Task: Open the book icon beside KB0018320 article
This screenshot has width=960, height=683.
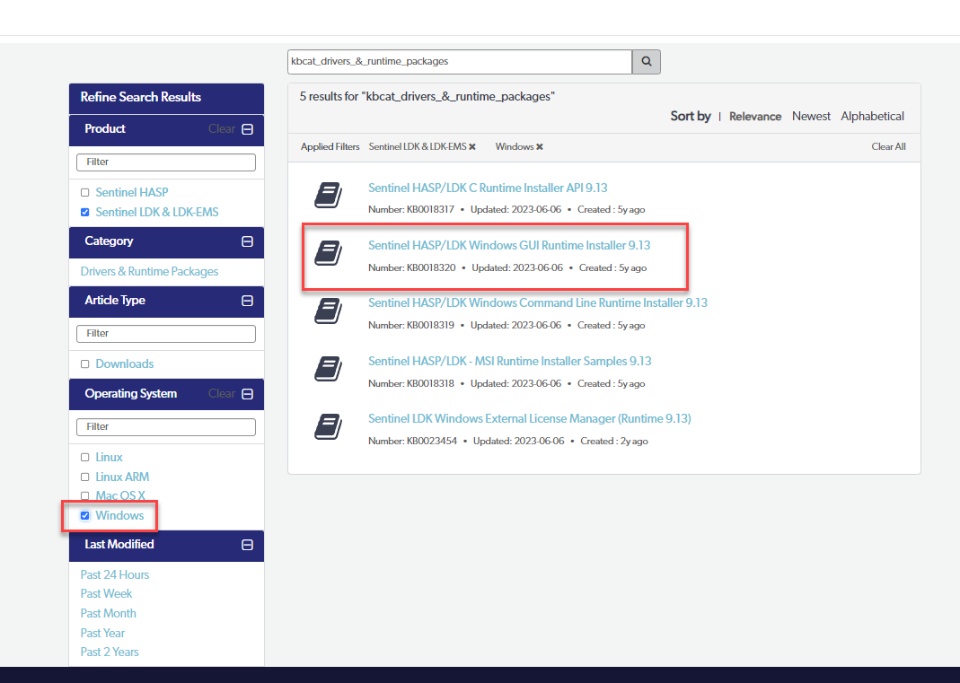Action: (328, 253)
